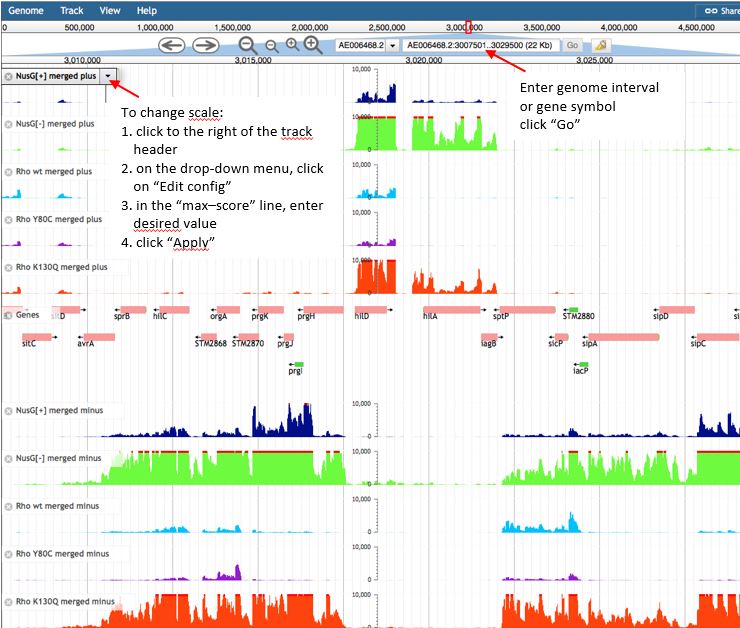This screenshot has width=740, height=628.
Task: Open the Track menu
Action: (x=71, y=10)
